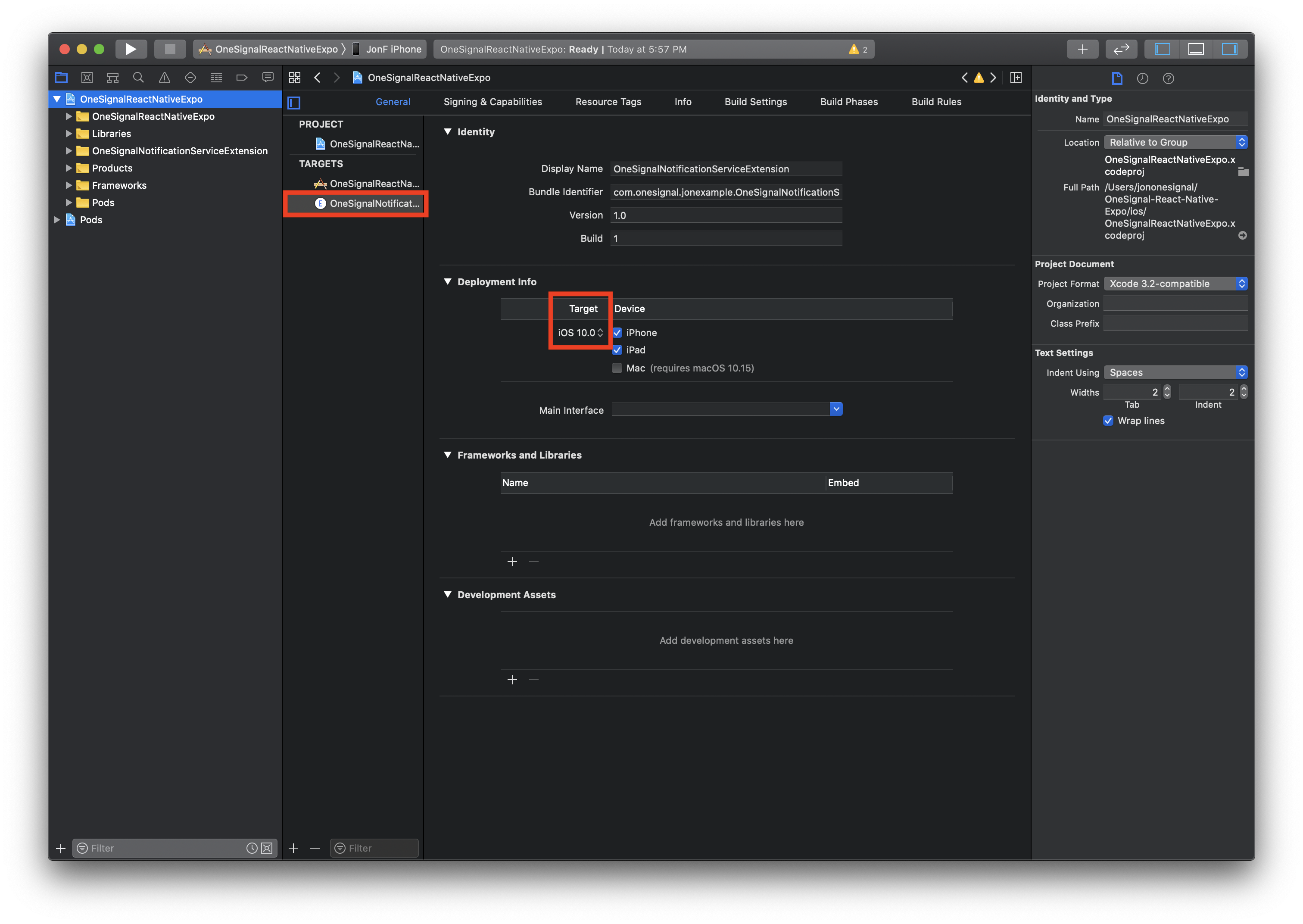The width and height of the screenshot is (1303, 924).
Task: Adjust the Tab width stepper
Action: 1167,392
